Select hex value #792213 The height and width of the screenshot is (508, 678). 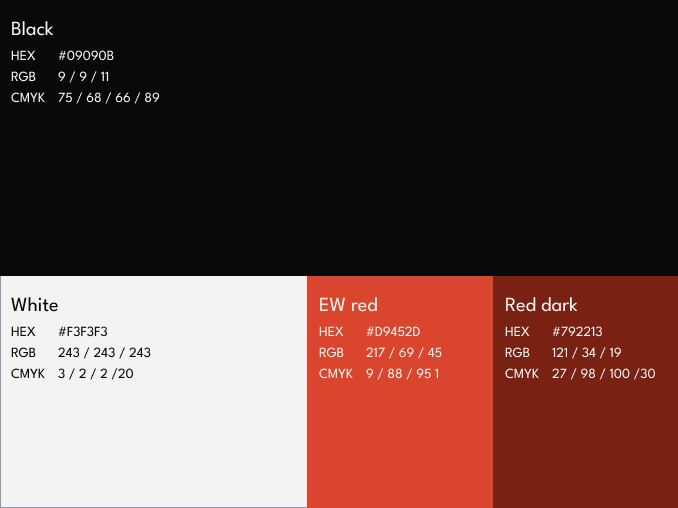click(x=577, y=332)
